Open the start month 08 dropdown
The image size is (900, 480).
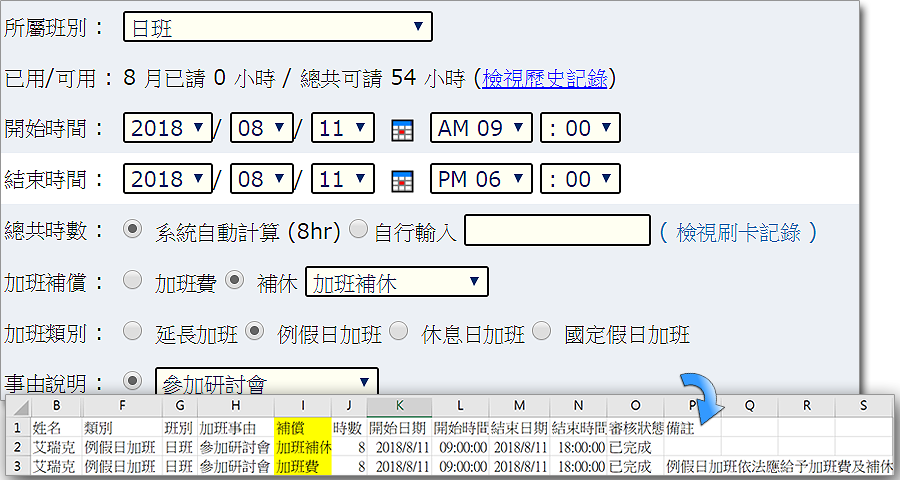coord(262,127)
